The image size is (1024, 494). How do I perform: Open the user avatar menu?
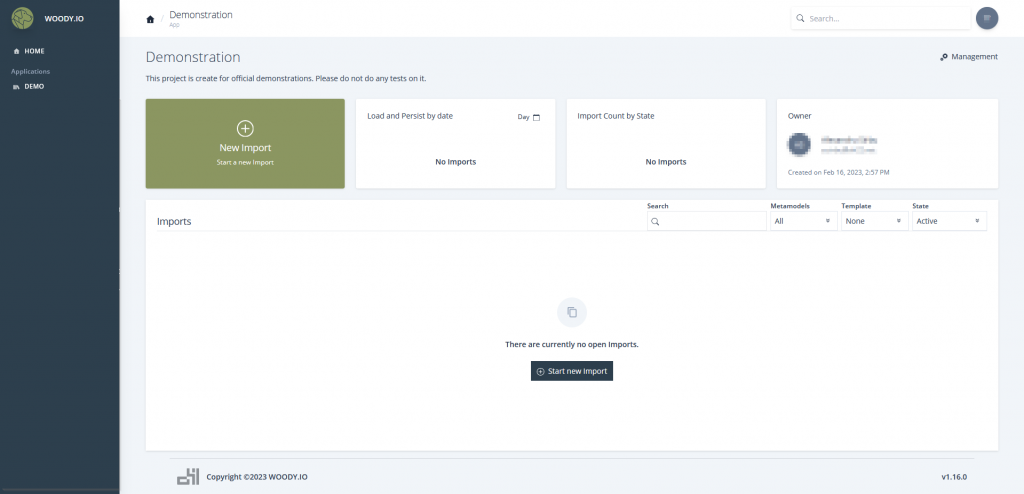coord(986,18)
